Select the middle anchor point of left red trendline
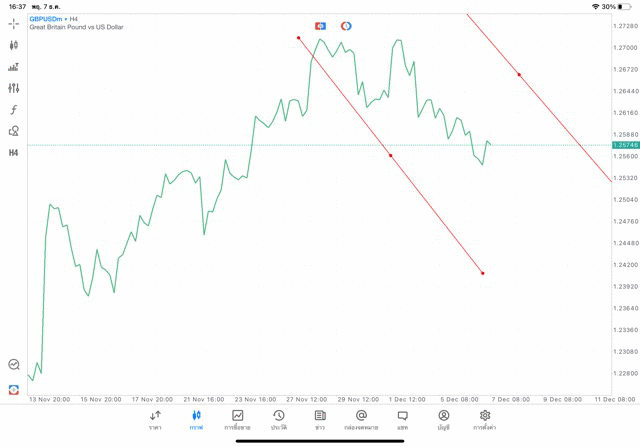Image resolution: width=640 pixels, height=447 pixels. [x=391, y=156]
